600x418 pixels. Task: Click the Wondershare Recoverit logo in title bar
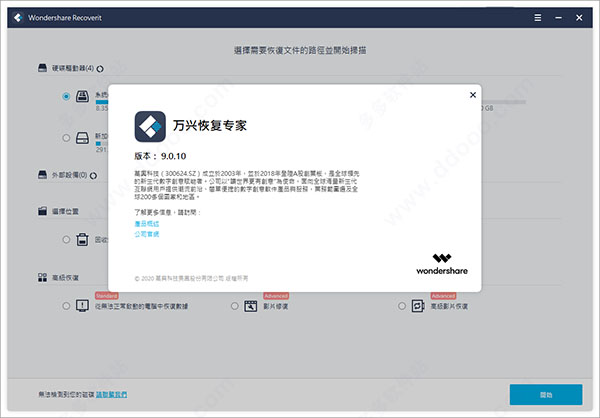click(x=18, y=18)
